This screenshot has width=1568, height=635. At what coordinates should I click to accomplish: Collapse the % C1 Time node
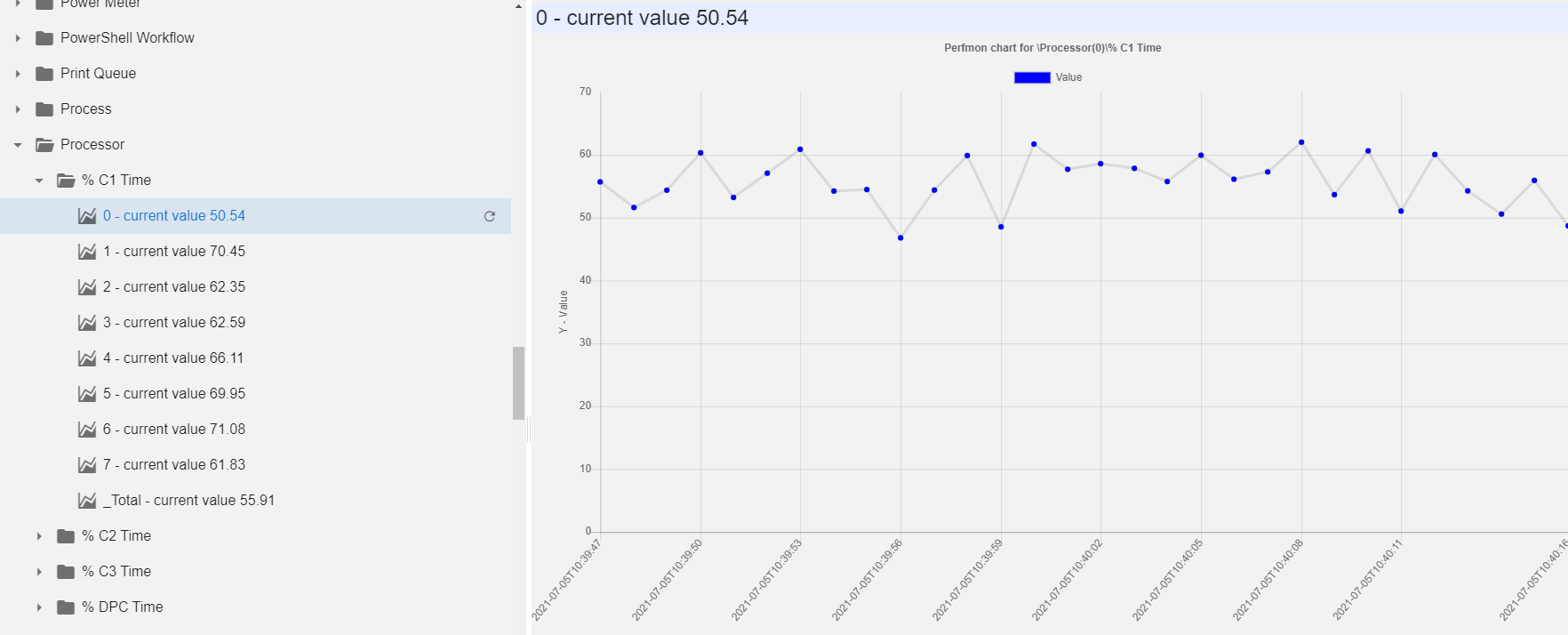pos(39,181)
